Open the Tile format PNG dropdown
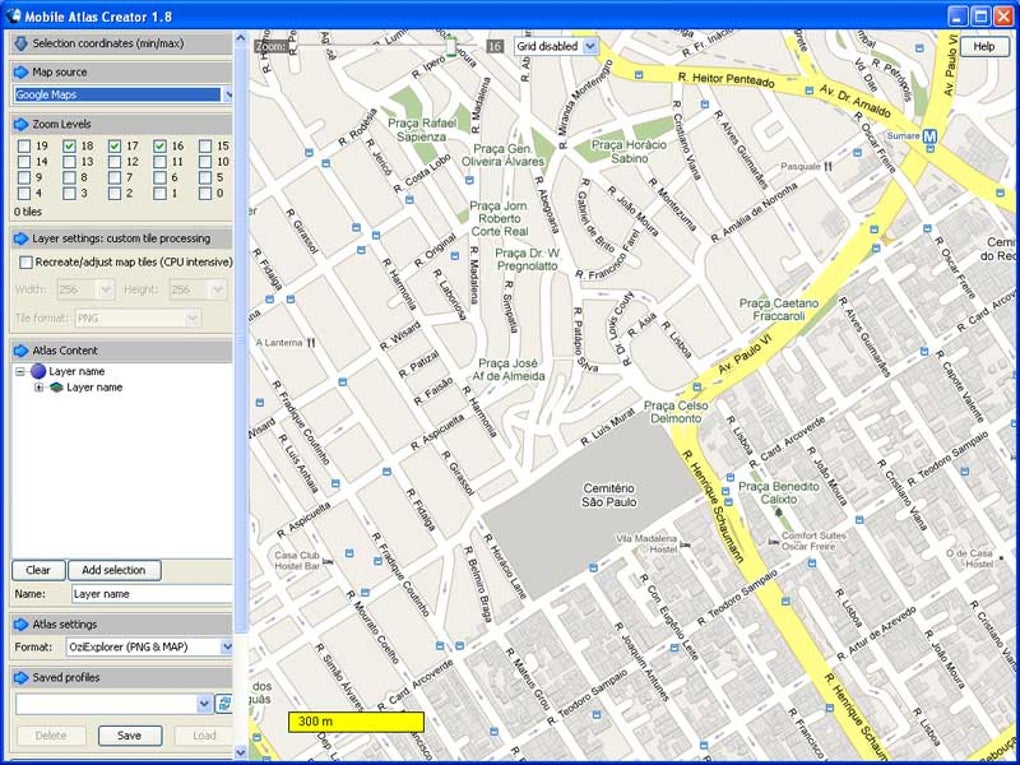 coord(192,318)
